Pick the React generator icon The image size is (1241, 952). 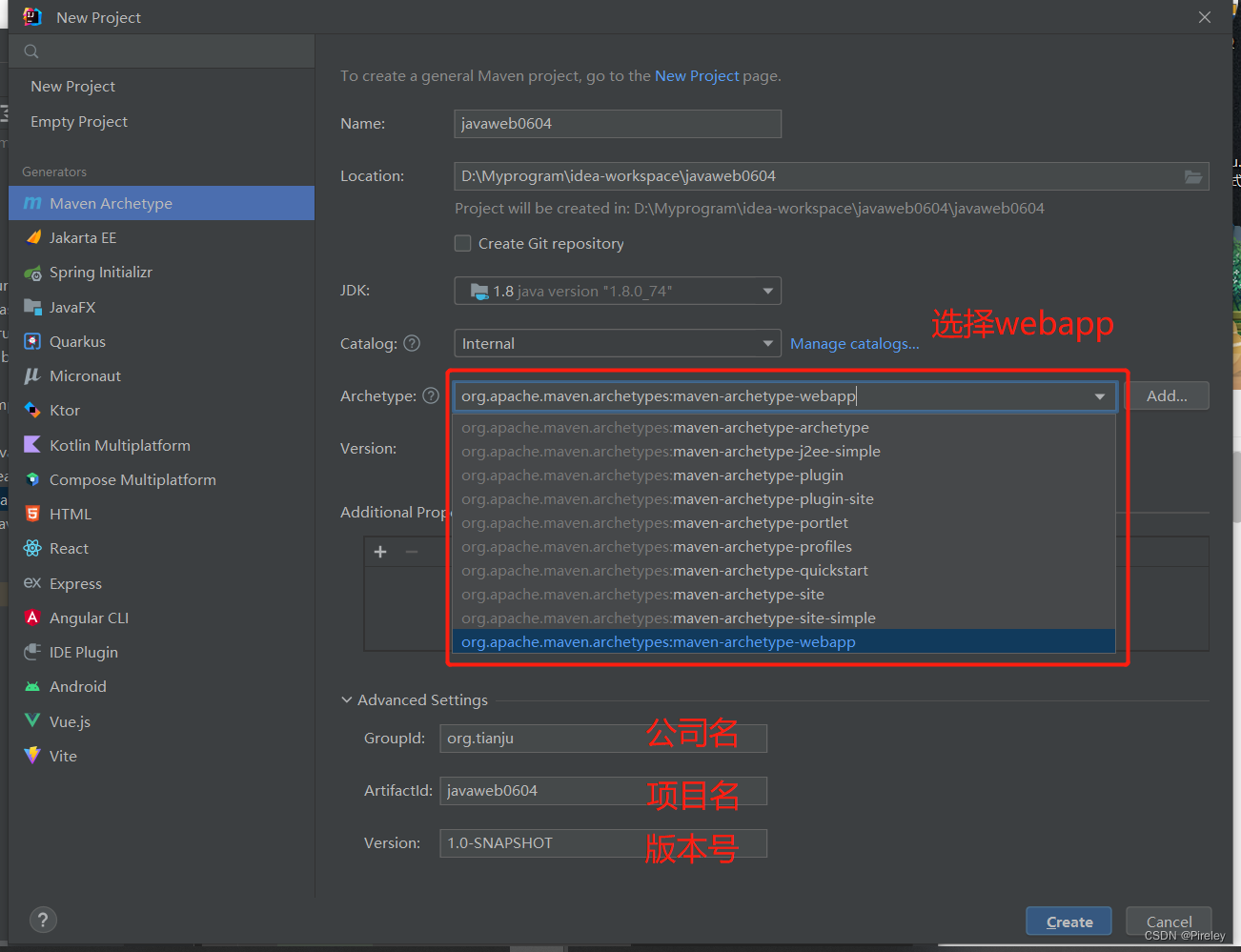point(32,548)
